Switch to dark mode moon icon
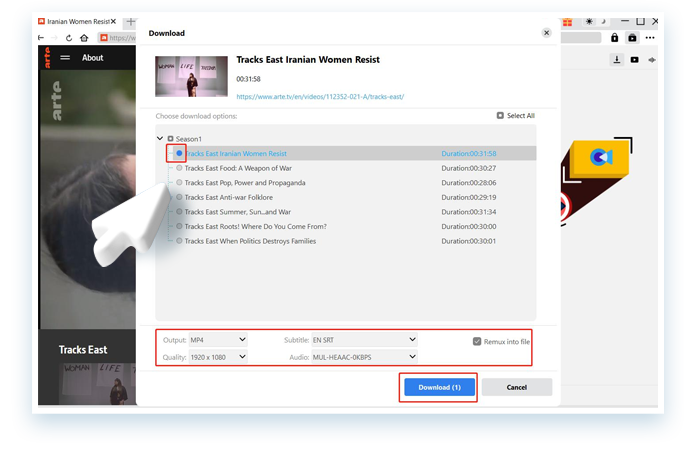Image resolution: width=684 pixels, height=449 pixels. (604, 21)
